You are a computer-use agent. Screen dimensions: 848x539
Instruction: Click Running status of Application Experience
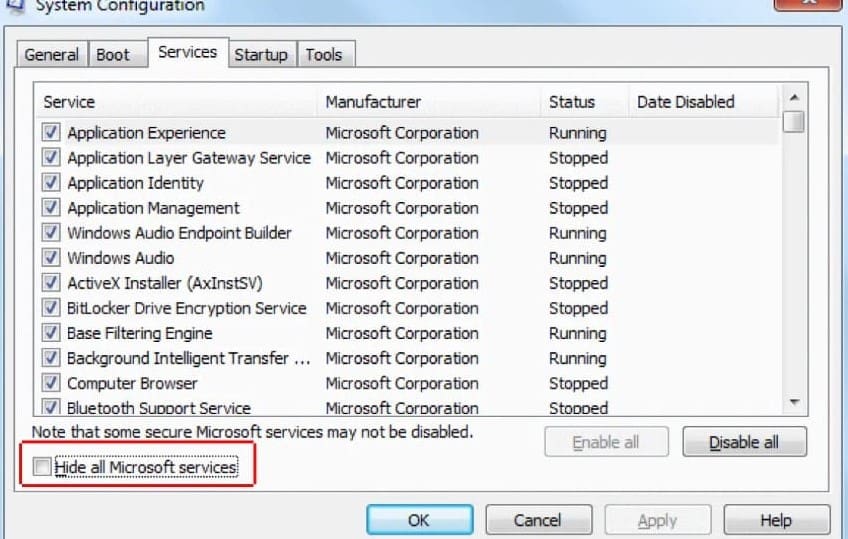[x=578, y=132]
